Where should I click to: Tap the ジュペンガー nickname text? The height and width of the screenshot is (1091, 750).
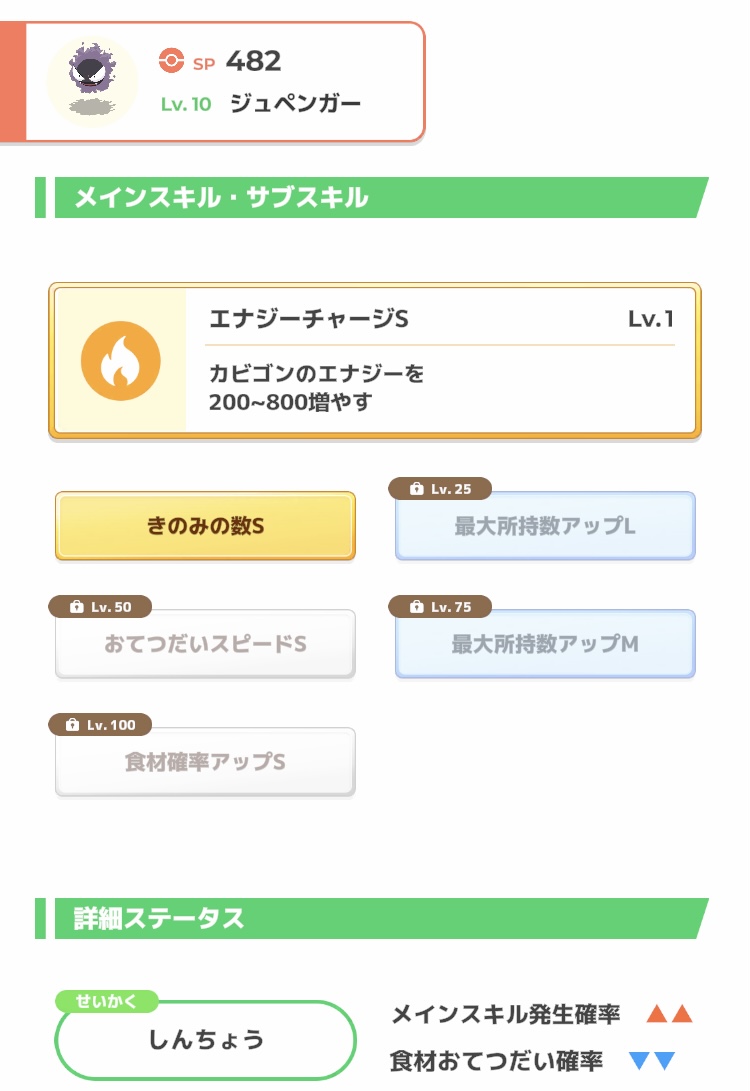point(295,104)
